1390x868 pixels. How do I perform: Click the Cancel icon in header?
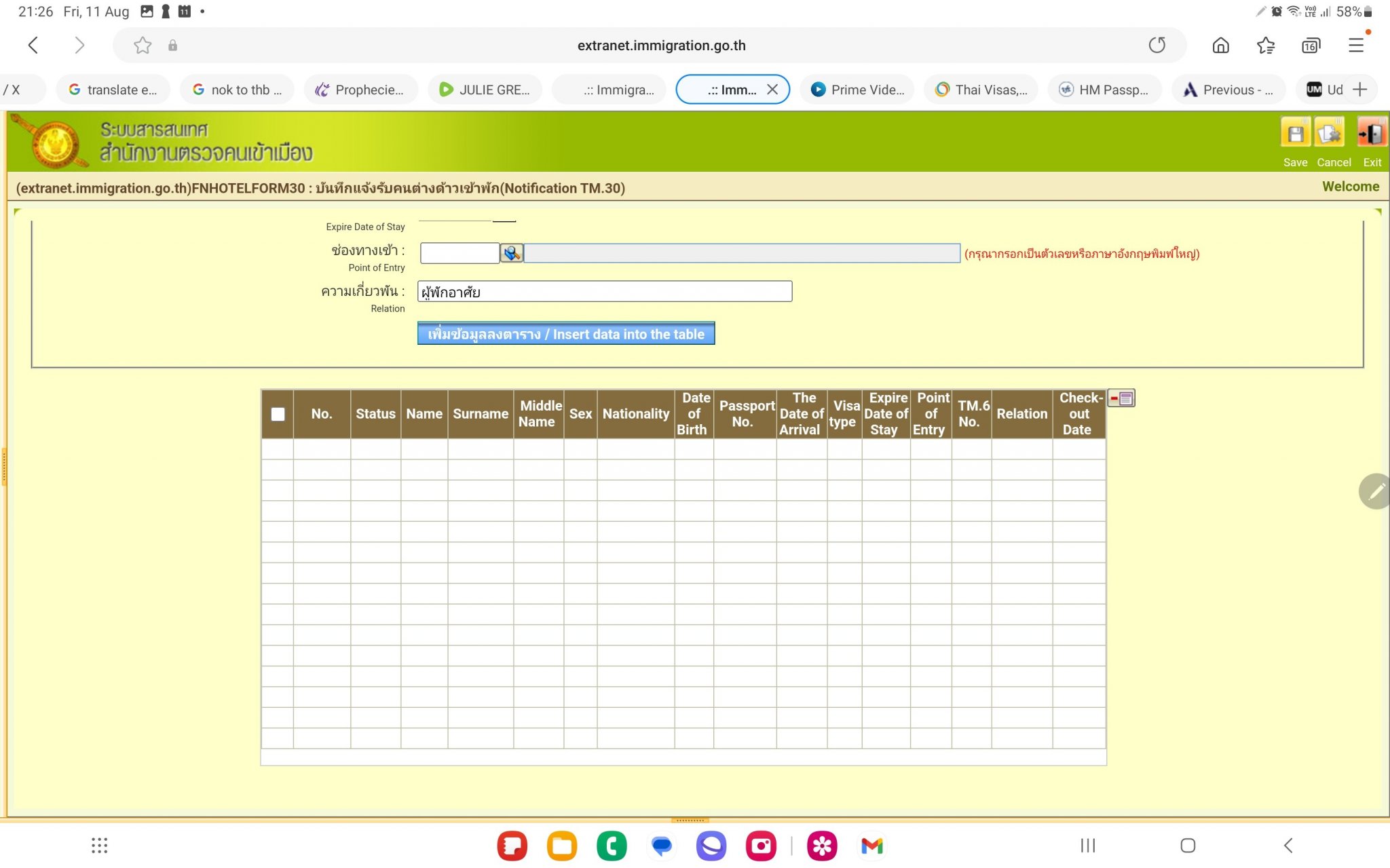(1329, 134)
